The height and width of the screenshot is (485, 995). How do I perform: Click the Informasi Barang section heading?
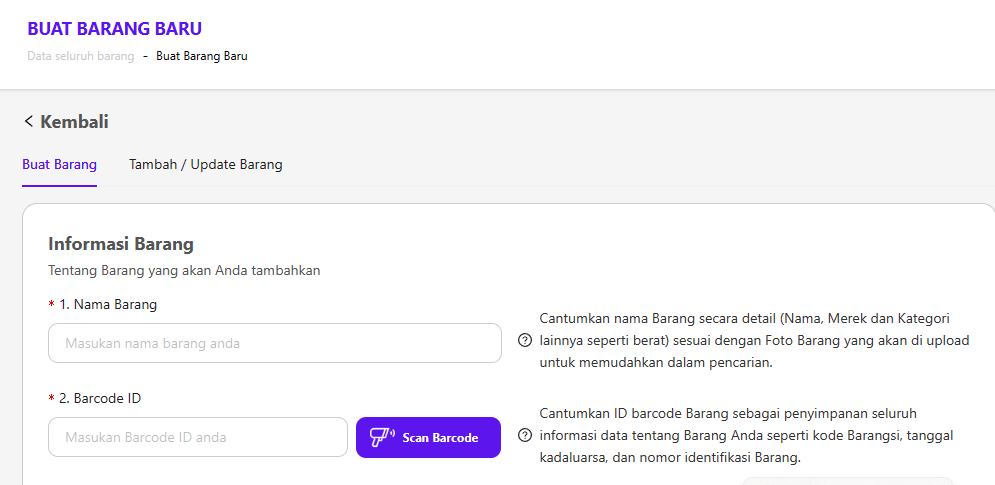pos(121,244)
